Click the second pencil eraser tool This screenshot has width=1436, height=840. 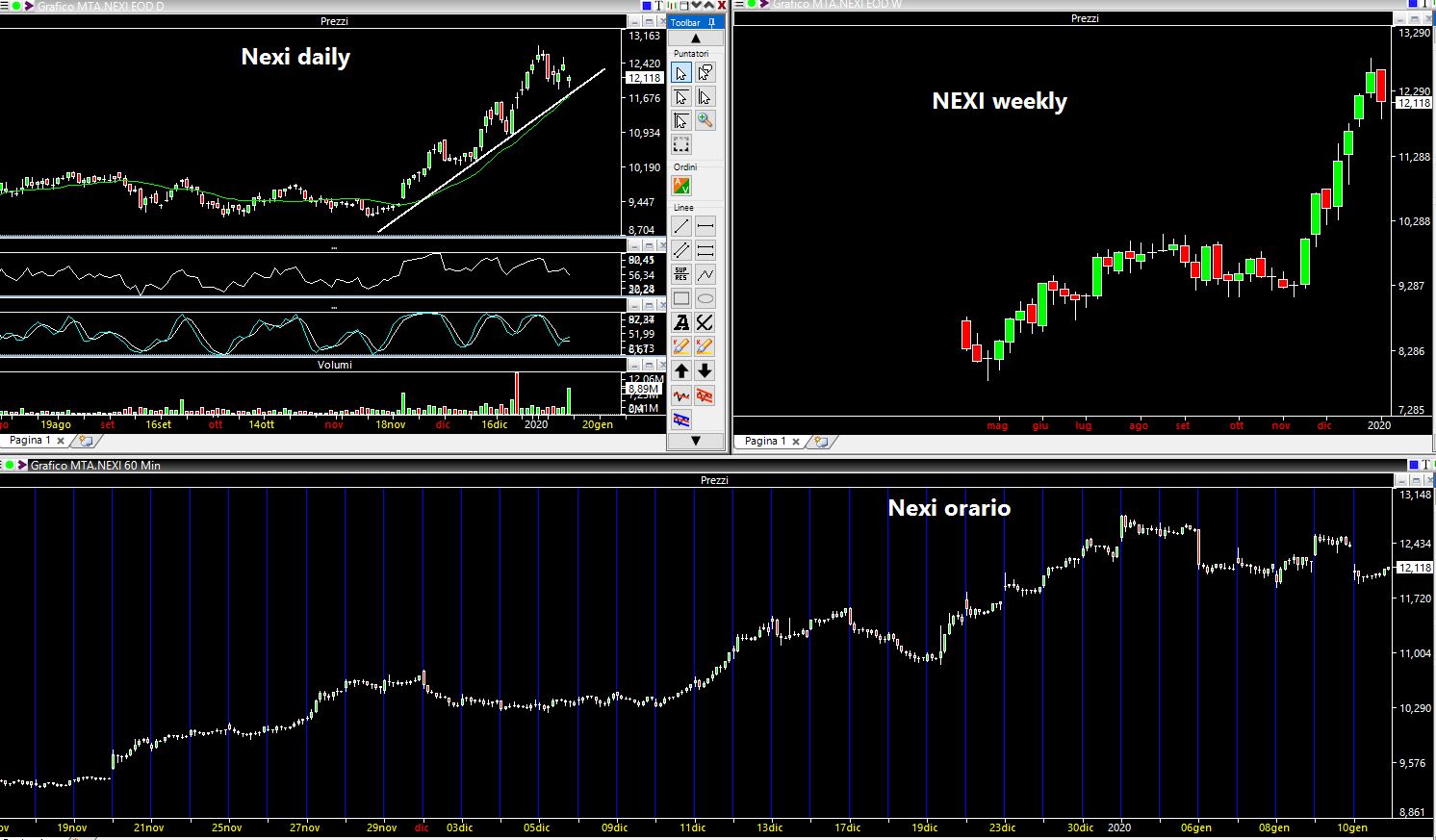click(705, 346)
